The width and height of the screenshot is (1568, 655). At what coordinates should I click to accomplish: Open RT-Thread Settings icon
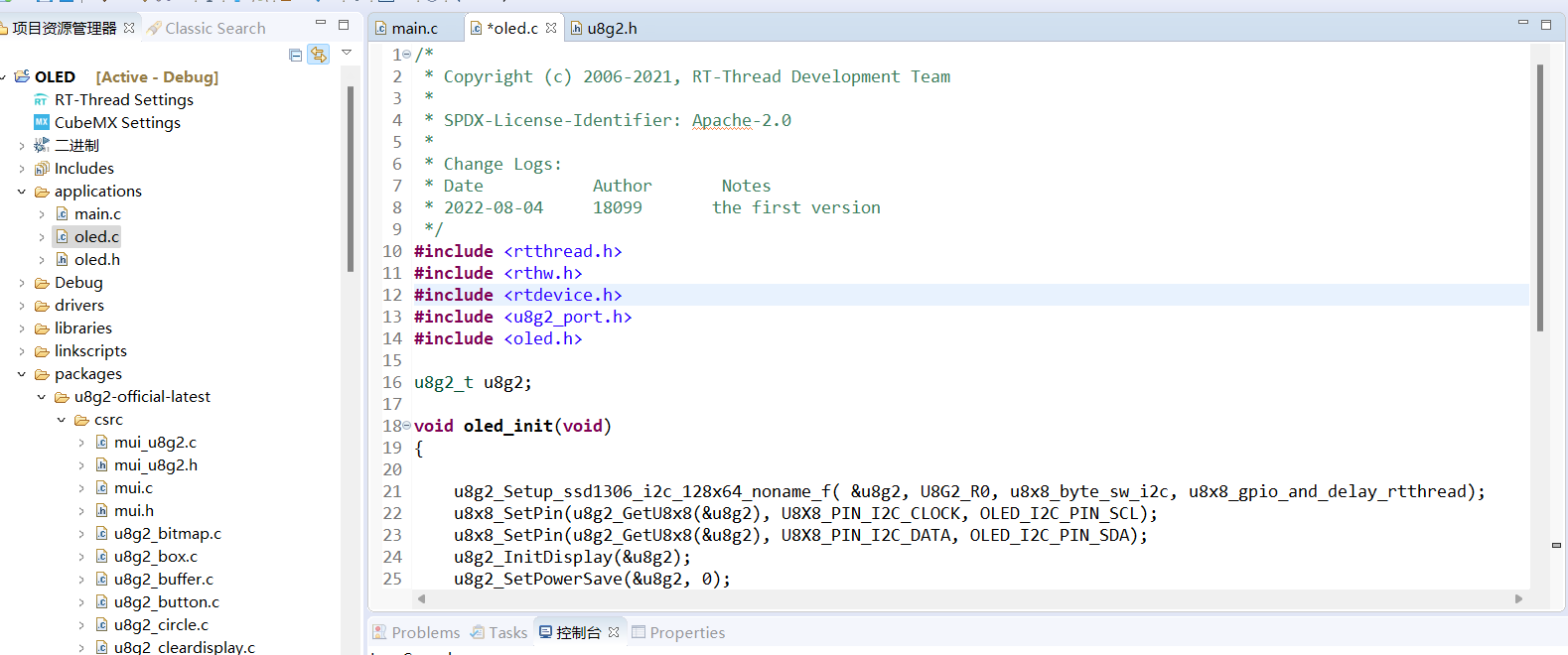(41, 100)
